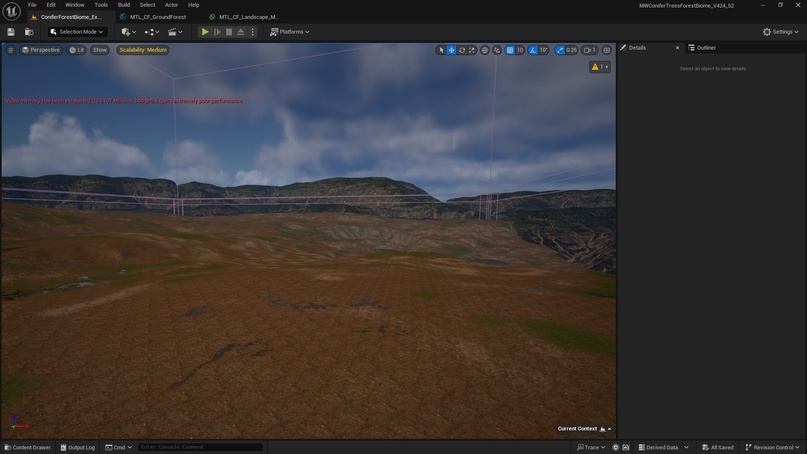Open the viewport Show flags menu
This screenshot has width=807, height=454.
pos(100,50)
